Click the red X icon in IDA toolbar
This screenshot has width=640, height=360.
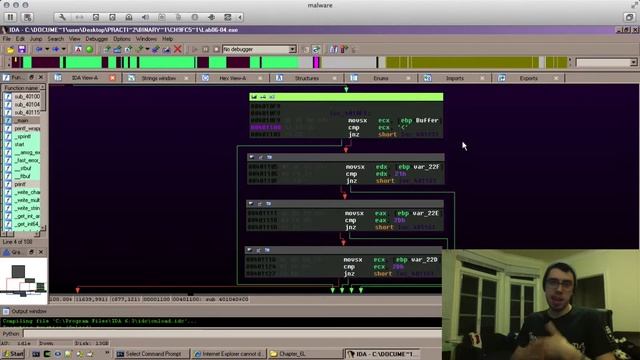(x=178, y=49)
